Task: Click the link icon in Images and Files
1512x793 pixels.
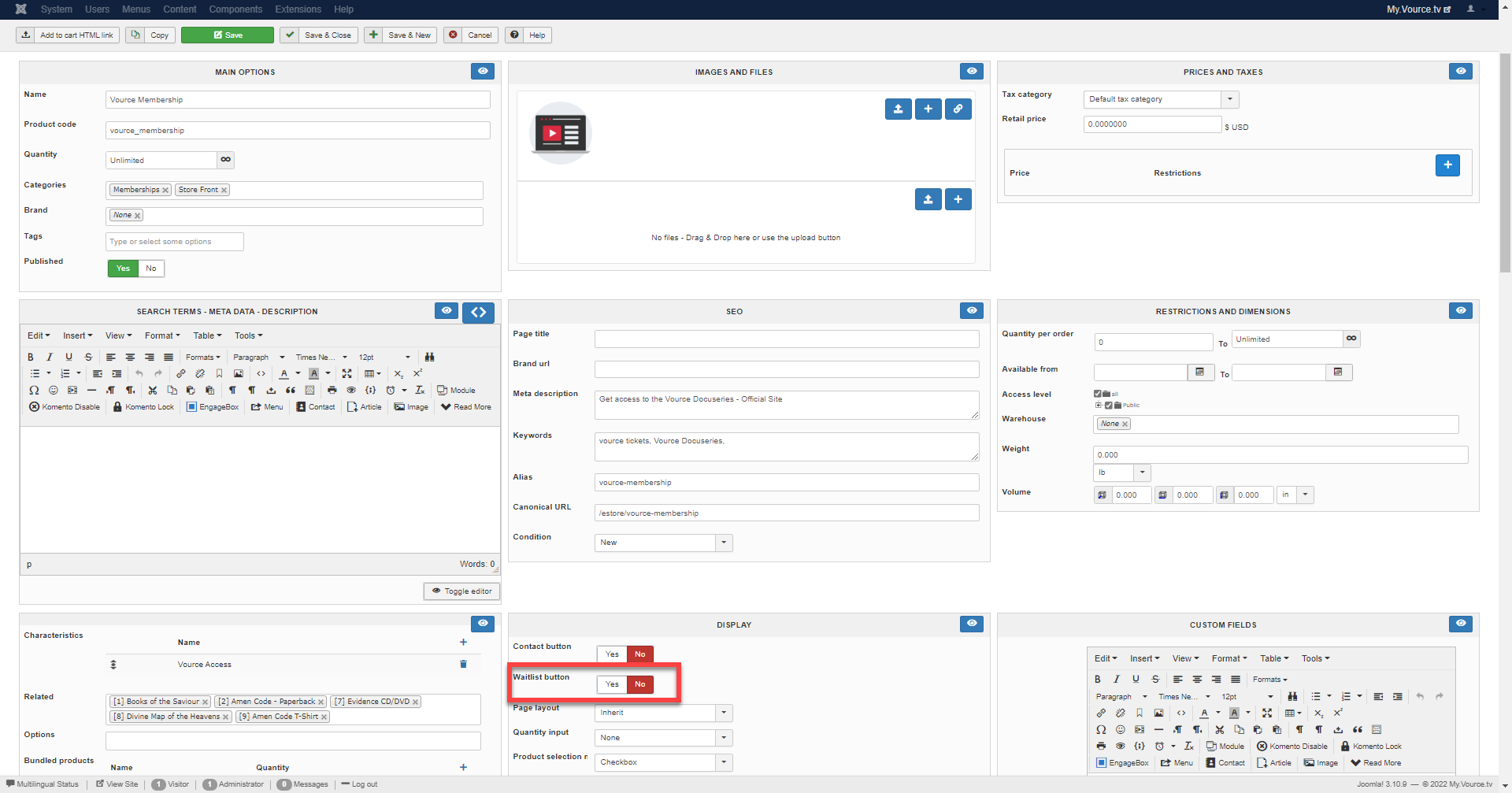Action: click(x=958, y=109)
